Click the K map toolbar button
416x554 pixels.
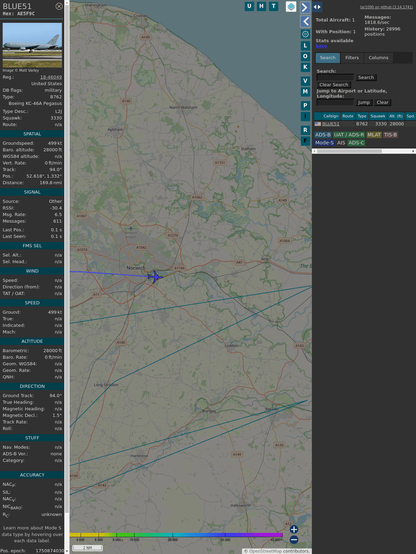[x=305, y=67]
